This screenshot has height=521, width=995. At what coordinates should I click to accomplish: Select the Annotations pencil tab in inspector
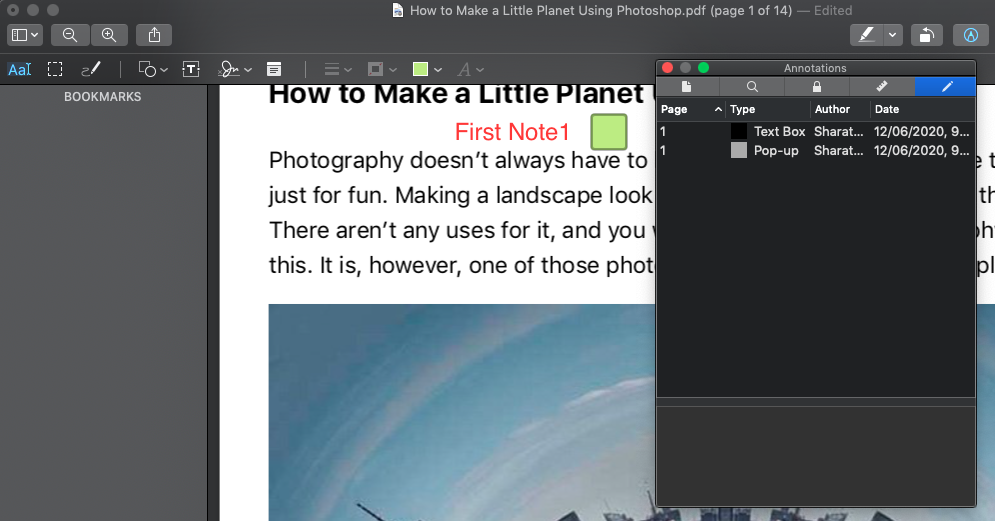point(945,86)
